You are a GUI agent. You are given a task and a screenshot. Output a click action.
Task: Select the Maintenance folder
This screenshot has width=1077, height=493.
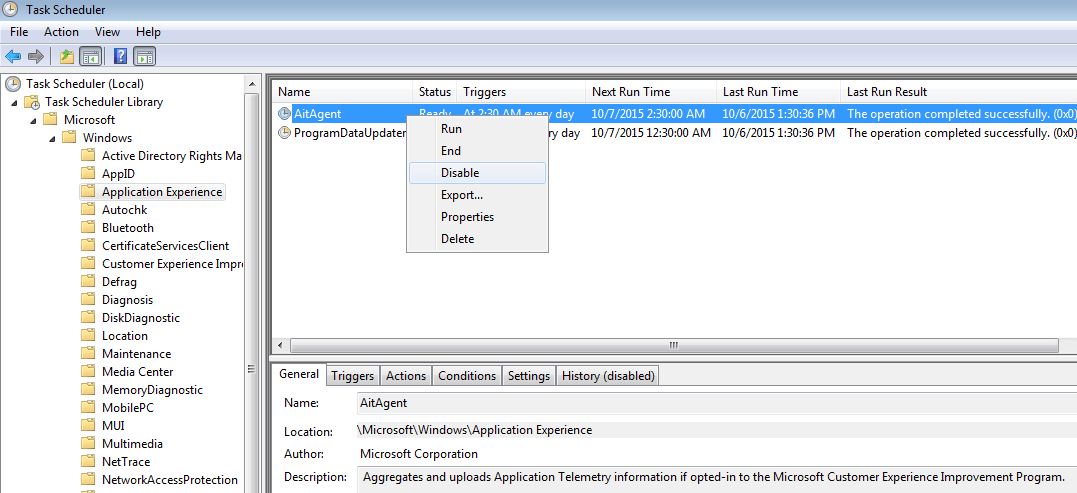(x=137, y=354)
